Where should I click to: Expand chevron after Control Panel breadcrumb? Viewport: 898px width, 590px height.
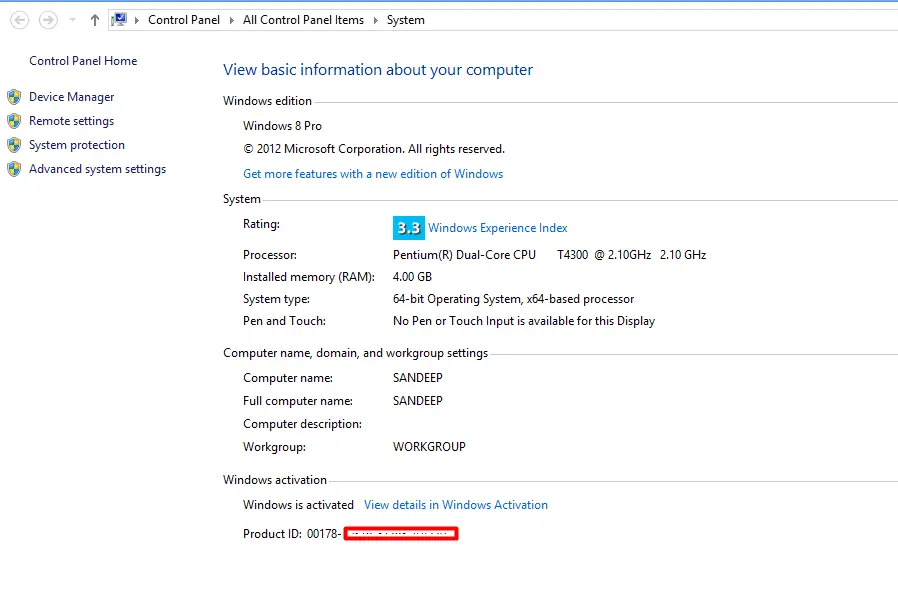231,20
